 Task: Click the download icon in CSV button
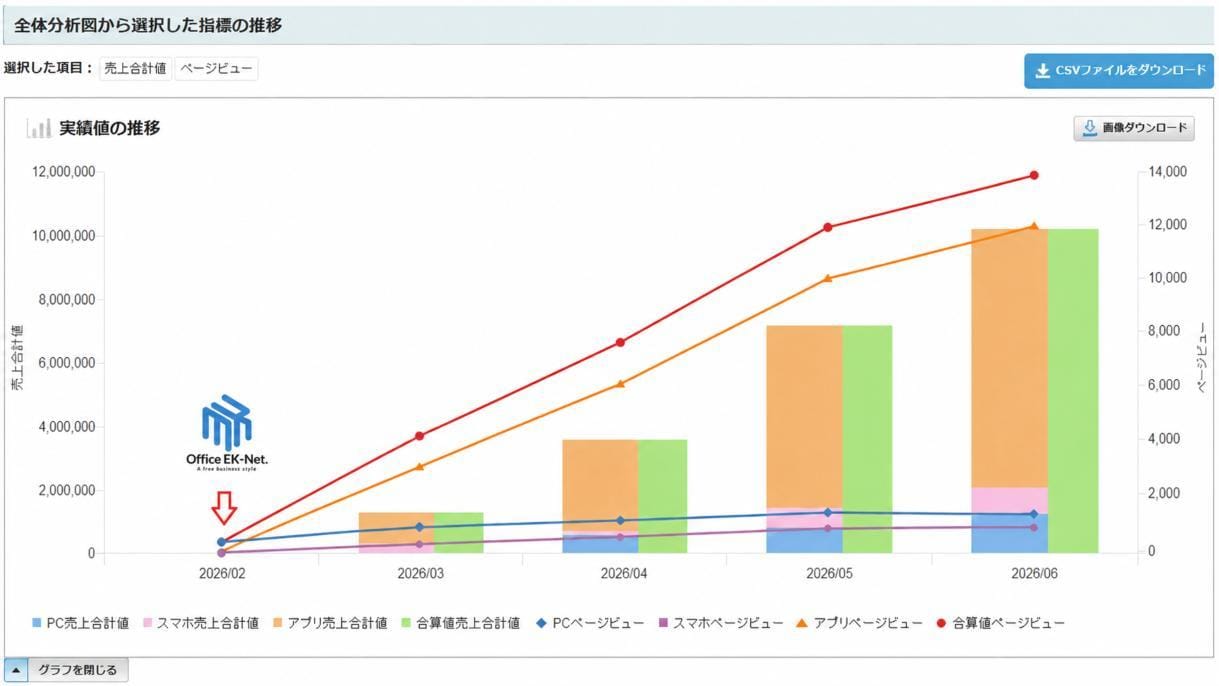(1043, 71)
